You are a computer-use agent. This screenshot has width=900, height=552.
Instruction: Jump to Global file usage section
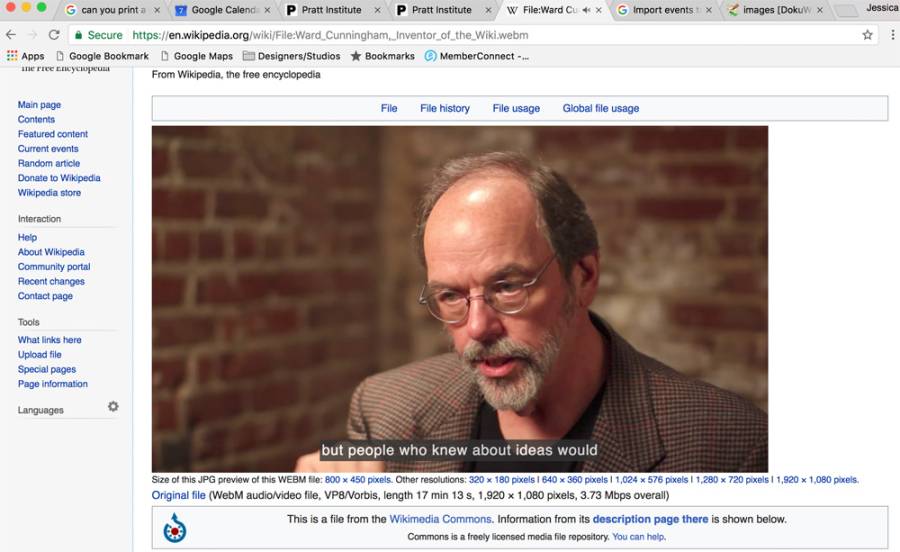point(600,108)
